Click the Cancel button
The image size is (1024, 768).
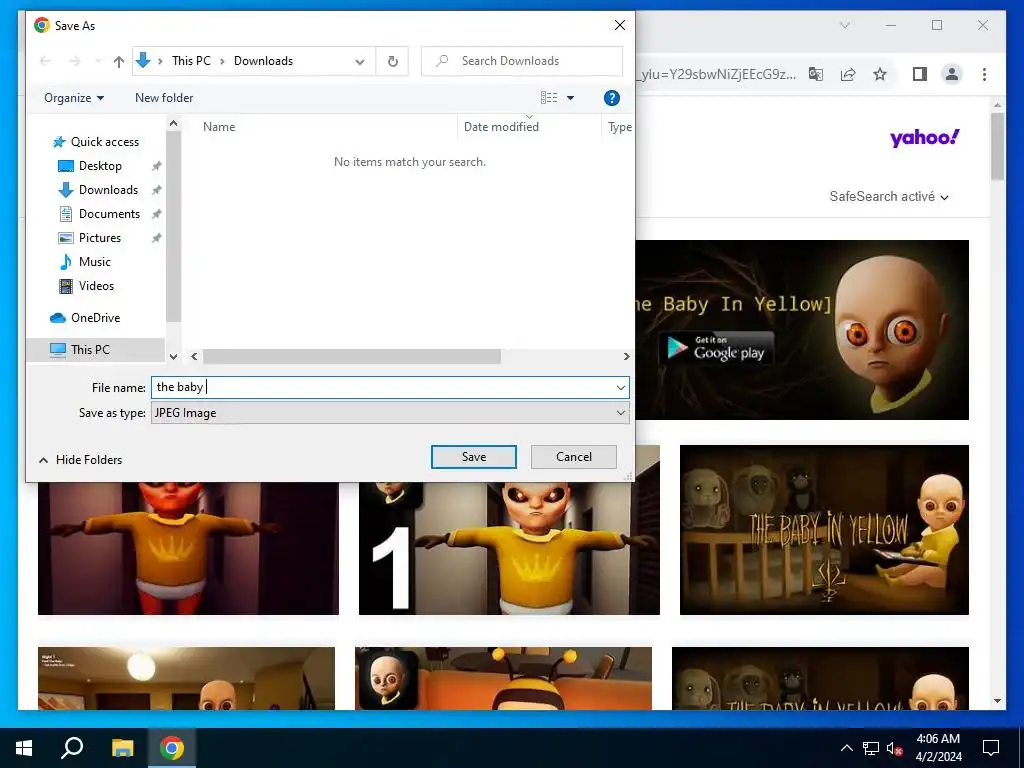573,457
